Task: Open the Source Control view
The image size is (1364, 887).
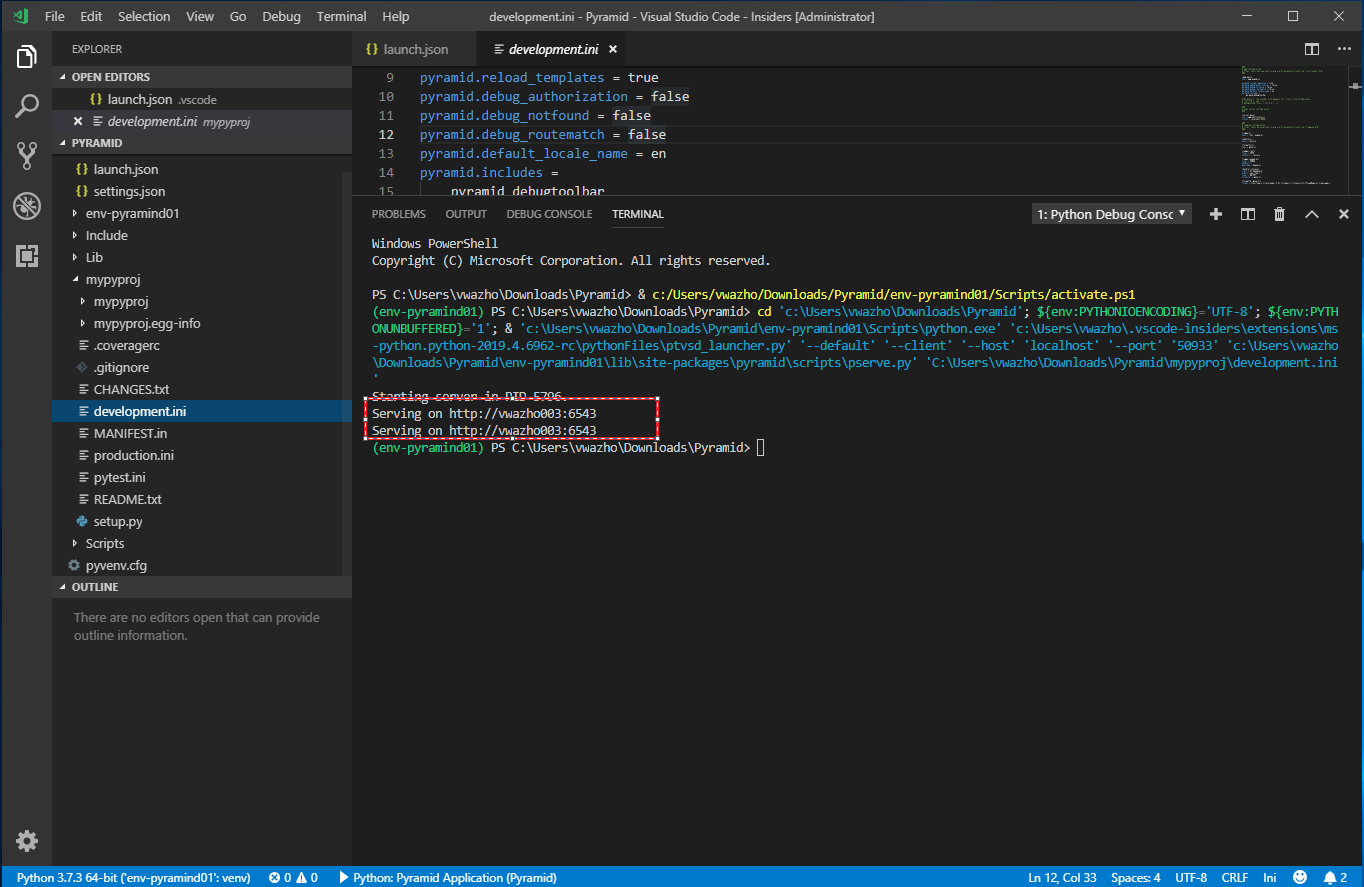Action: click(26, 155)
